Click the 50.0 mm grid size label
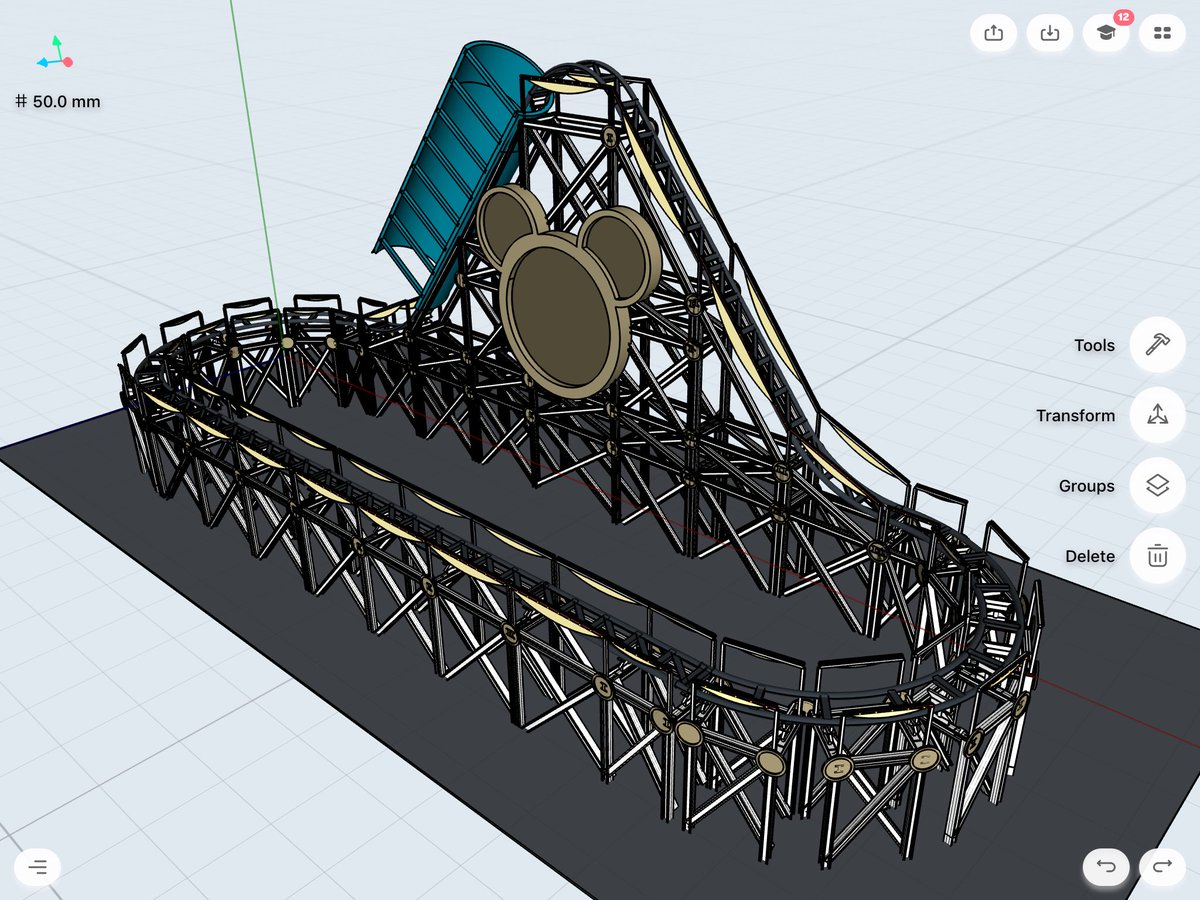The width and height of the screenshot is (1200, 900). tap(58, 101)
